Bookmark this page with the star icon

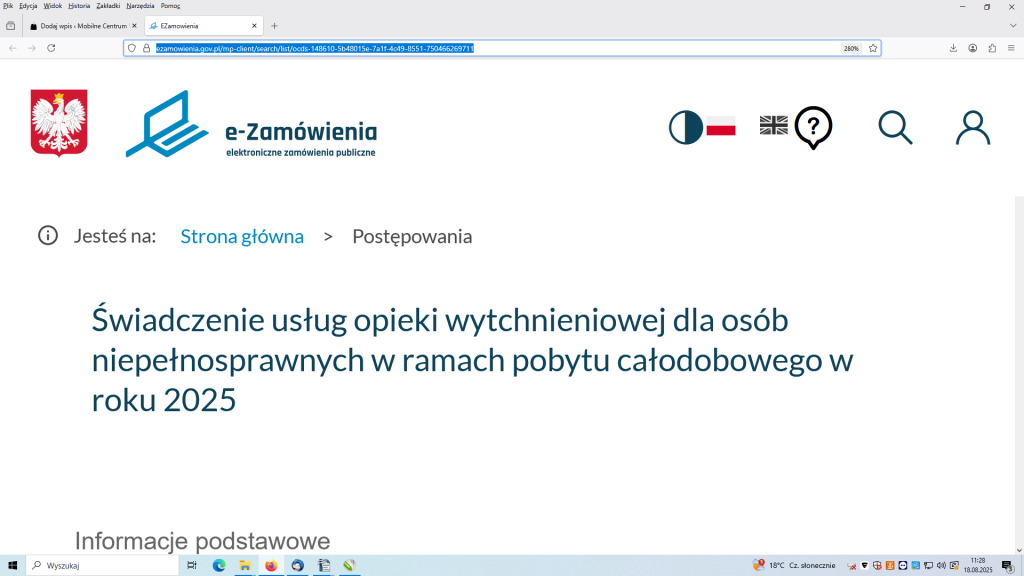click(x=873, y=48)
